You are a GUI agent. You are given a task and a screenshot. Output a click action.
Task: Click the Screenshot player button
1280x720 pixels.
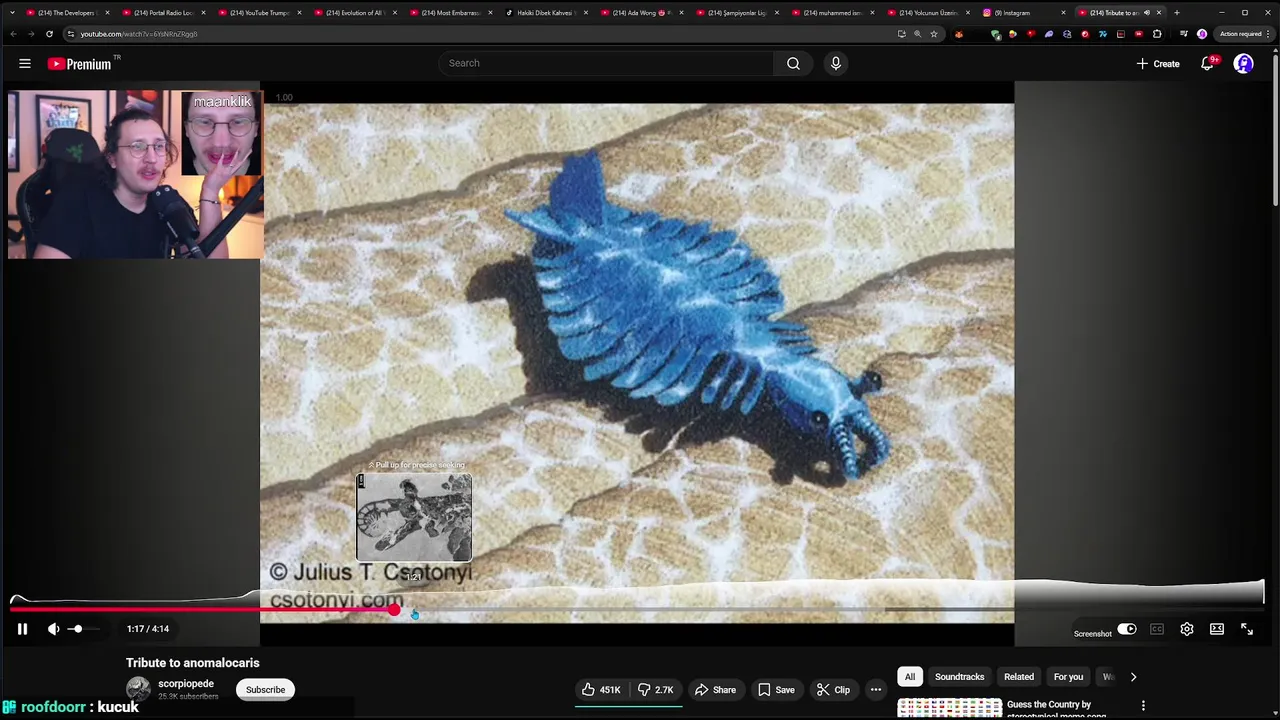(1092, 633)
